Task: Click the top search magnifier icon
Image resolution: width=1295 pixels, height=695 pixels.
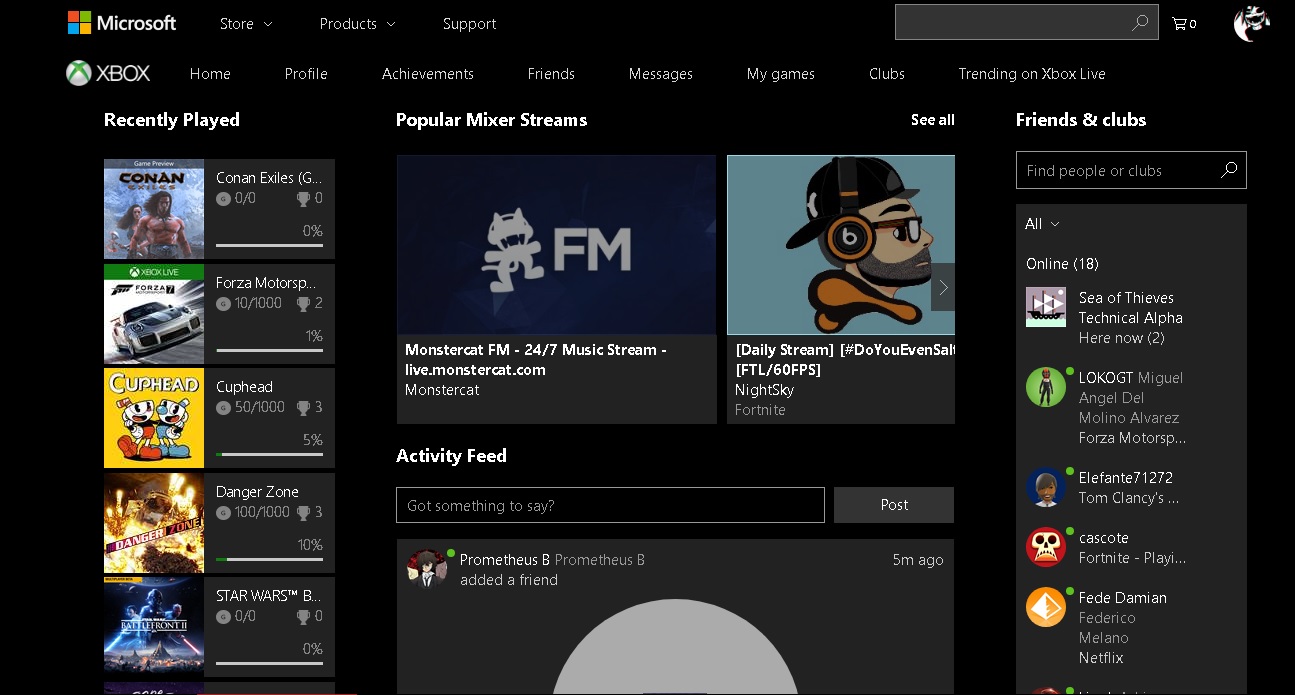Action: (1140, 23)
